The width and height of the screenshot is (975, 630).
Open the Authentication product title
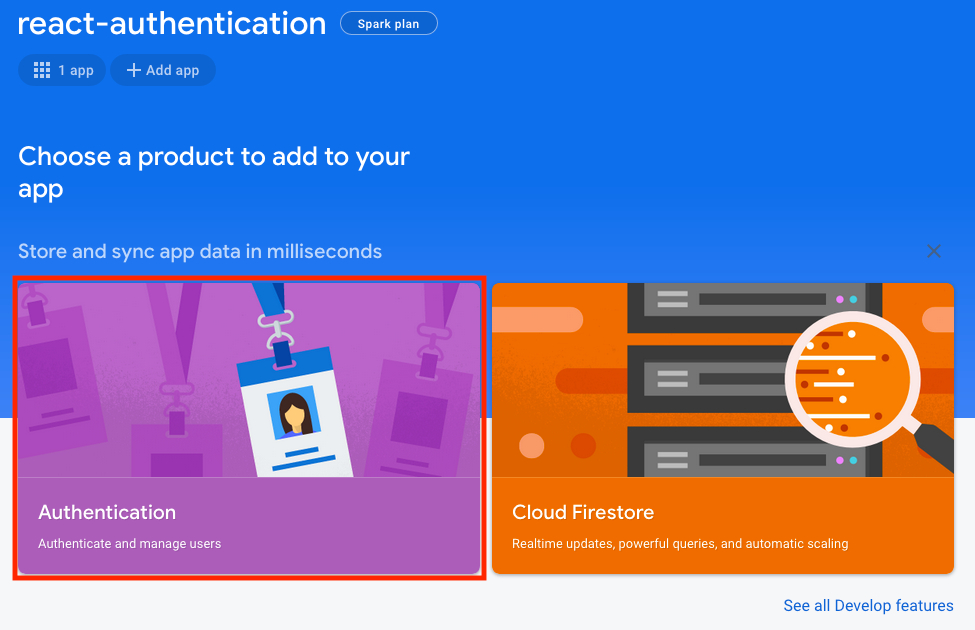[x=107, y=512]
